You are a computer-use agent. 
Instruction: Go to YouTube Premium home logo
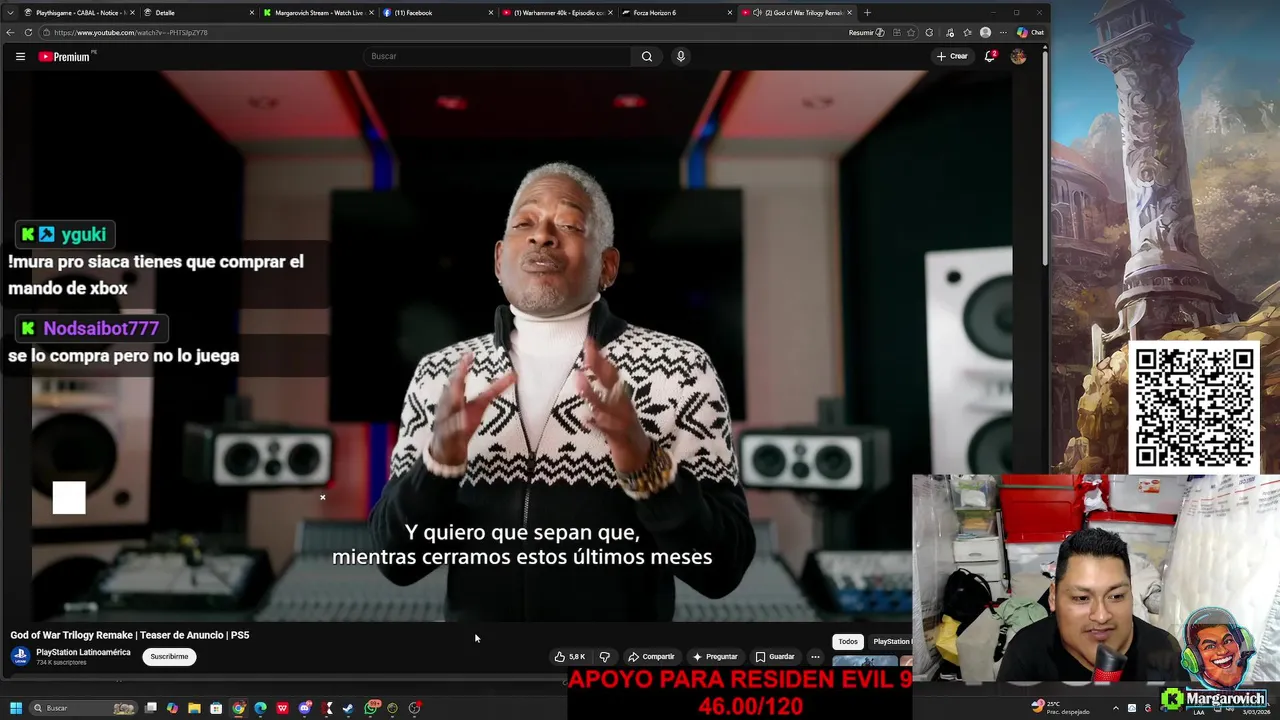[66, 56]
